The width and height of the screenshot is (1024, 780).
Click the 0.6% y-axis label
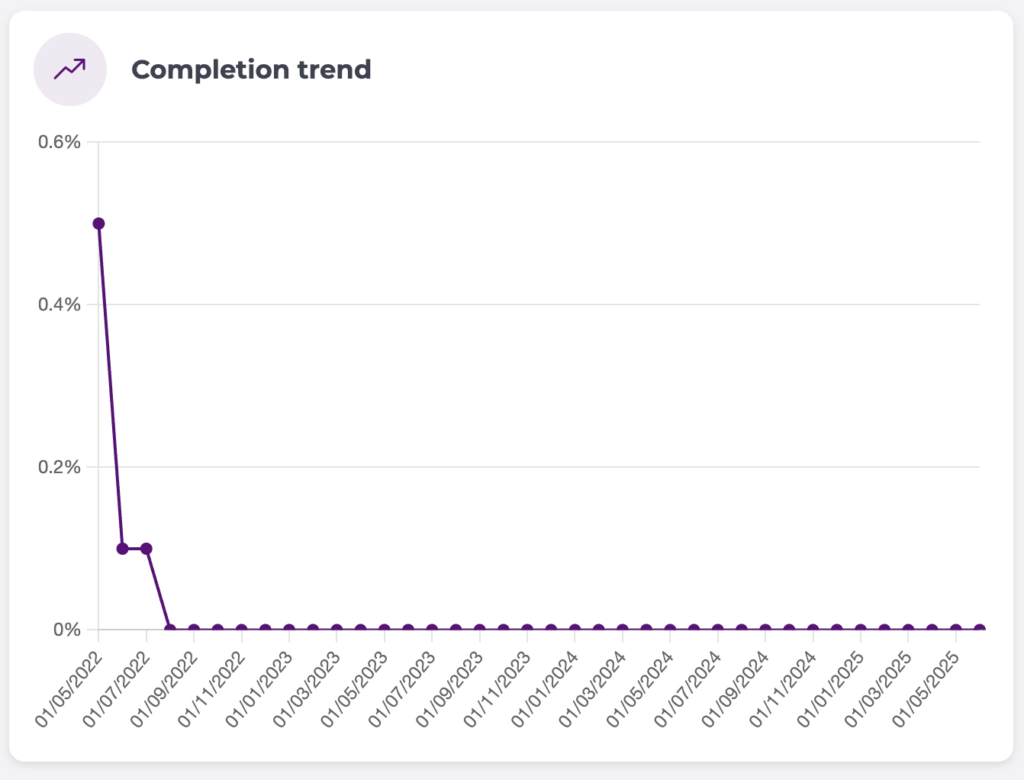click(59, 141)
